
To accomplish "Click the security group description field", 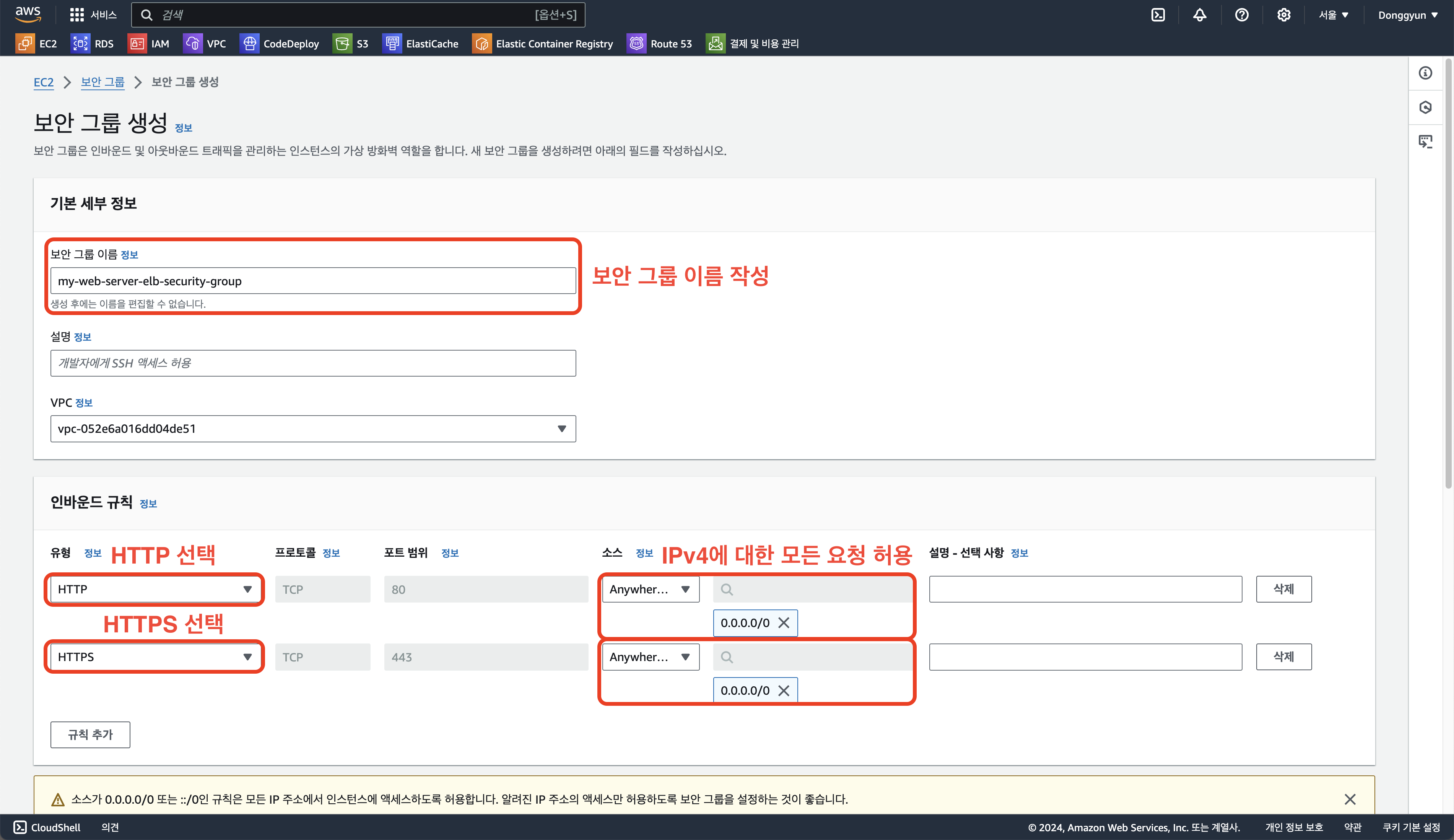I will 313,363.
